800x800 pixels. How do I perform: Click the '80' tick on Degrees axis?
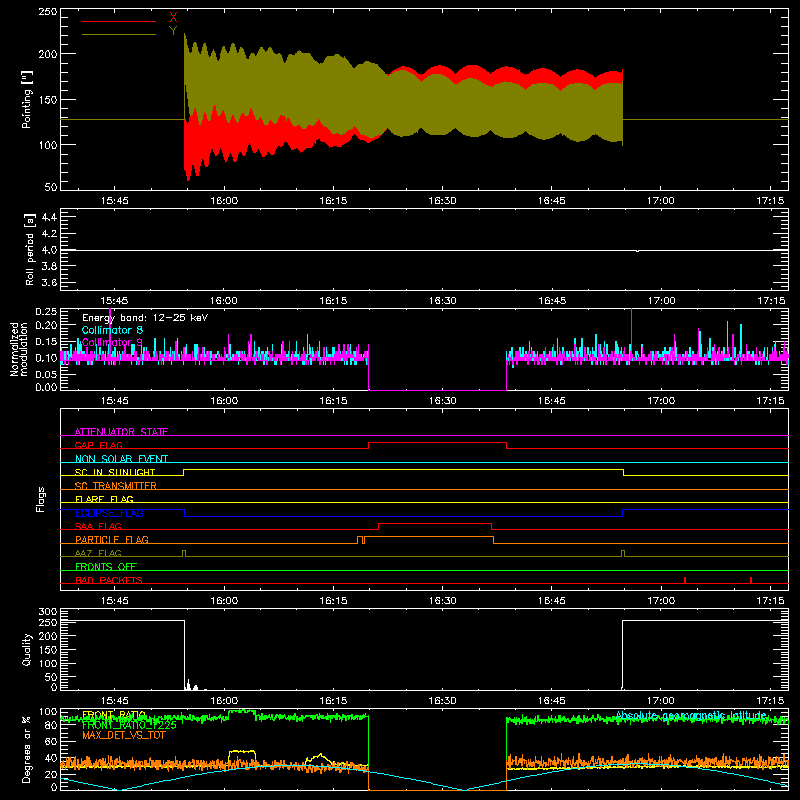(51, 725)
